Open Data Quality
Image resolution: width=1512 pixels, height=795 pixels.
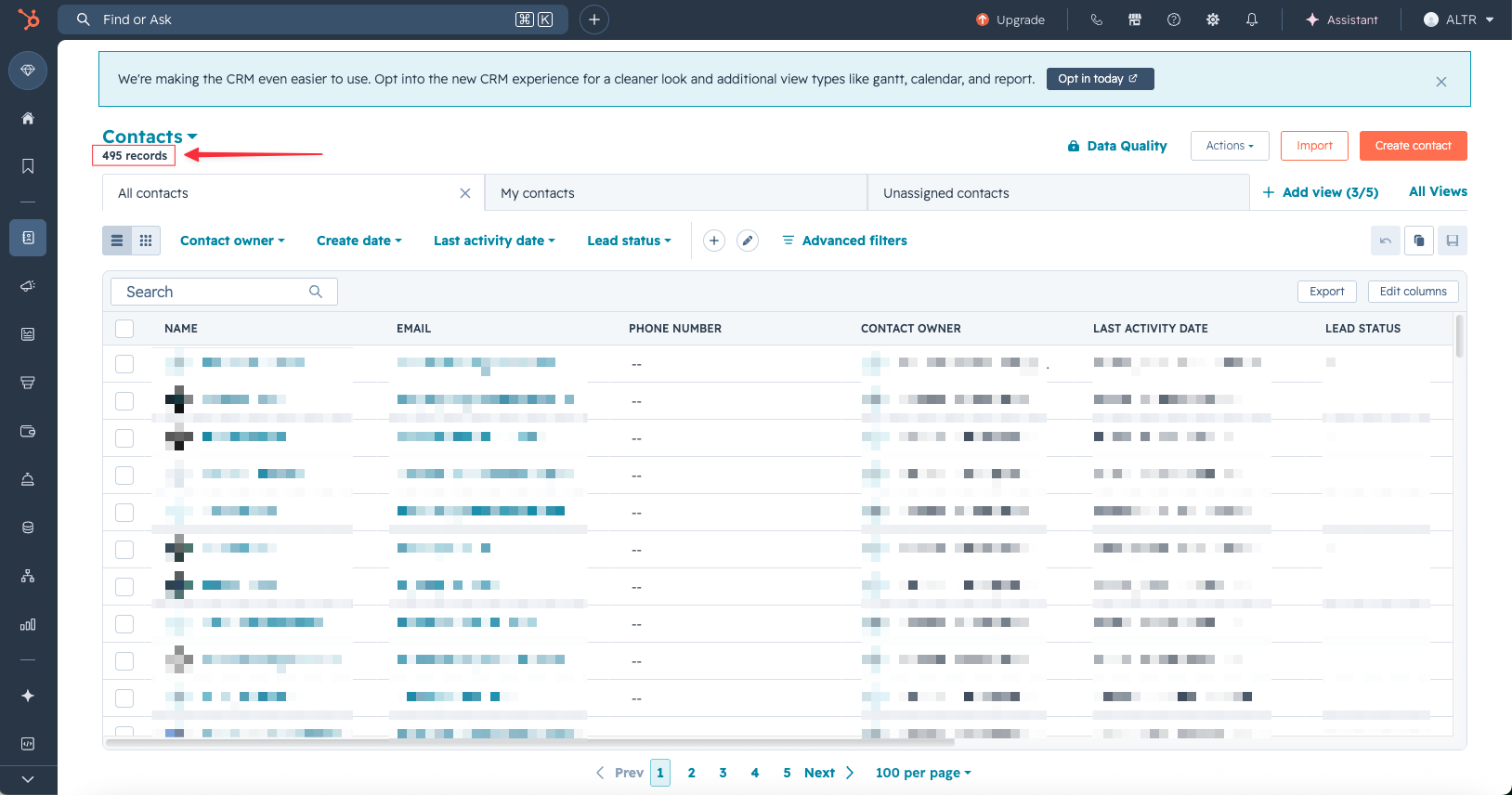pos(1117,146)
